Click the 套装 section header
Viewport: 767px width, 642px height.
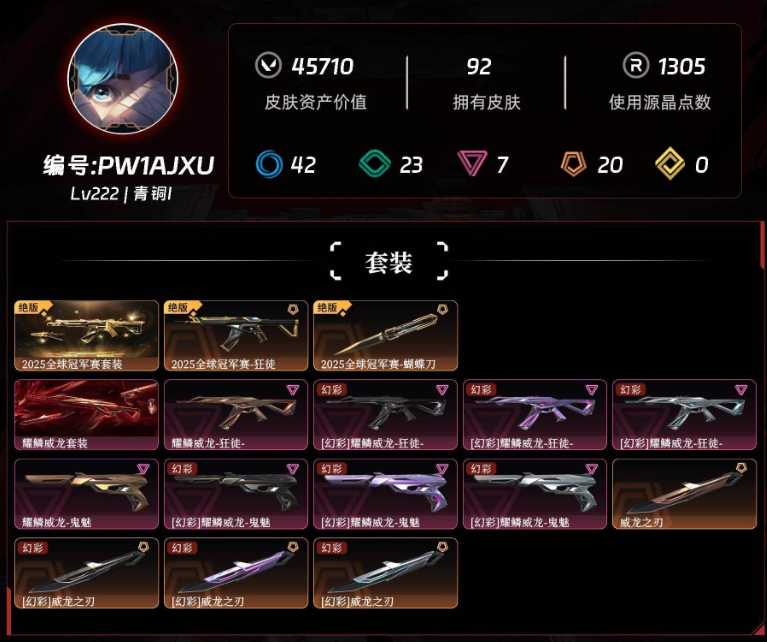389,263
